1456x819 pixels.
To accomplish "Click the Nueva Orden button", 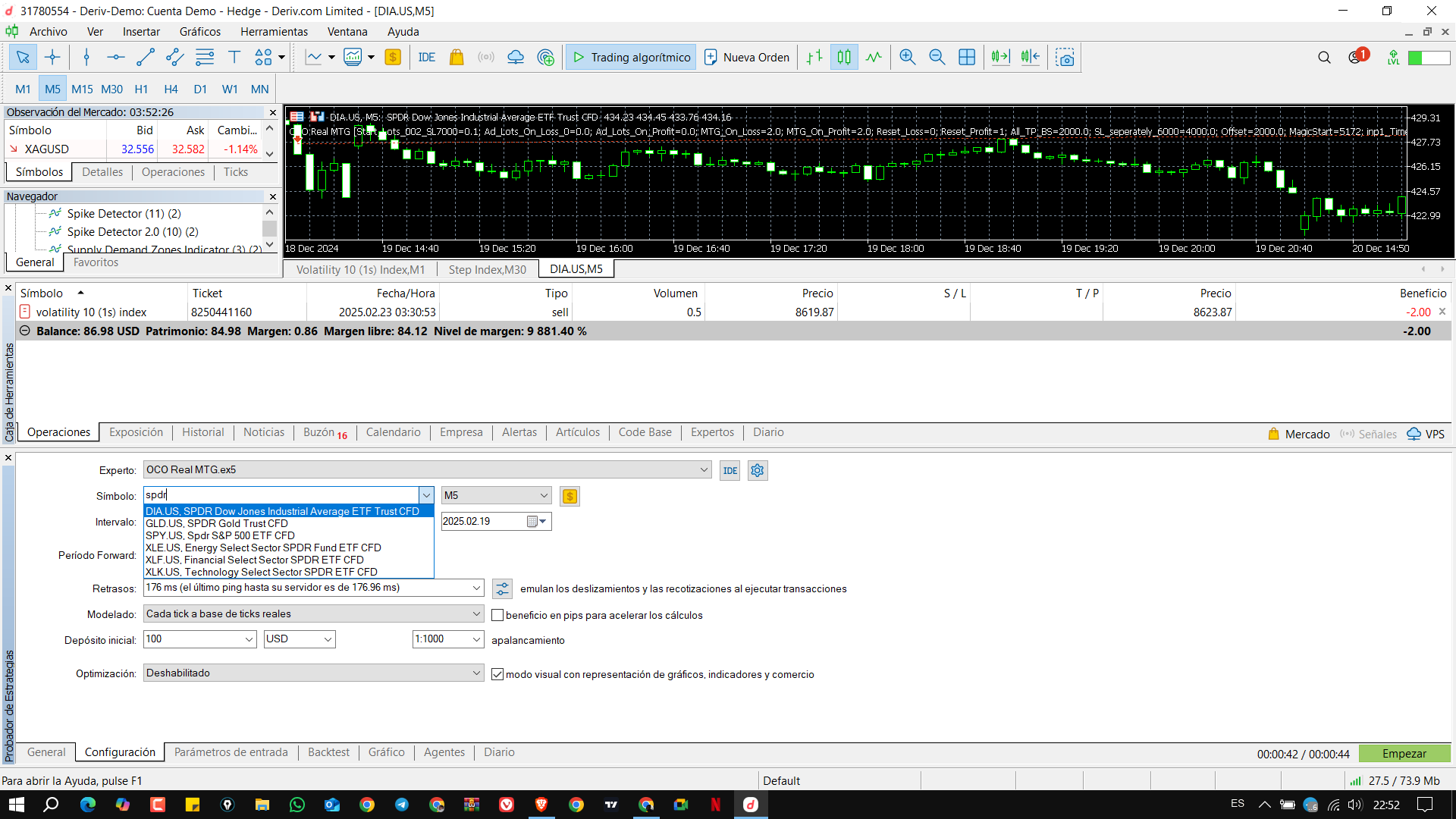I will click(x=748, y=57).
